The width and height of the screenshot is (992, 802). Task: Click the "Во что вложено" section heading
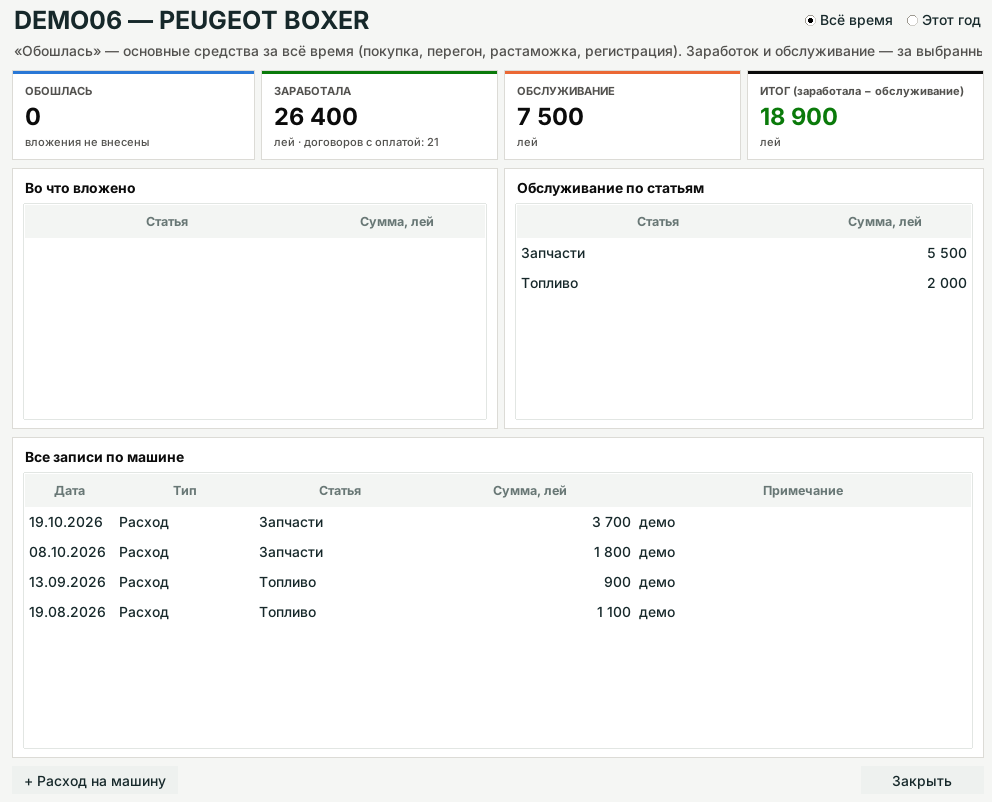[x=80, y=188]
